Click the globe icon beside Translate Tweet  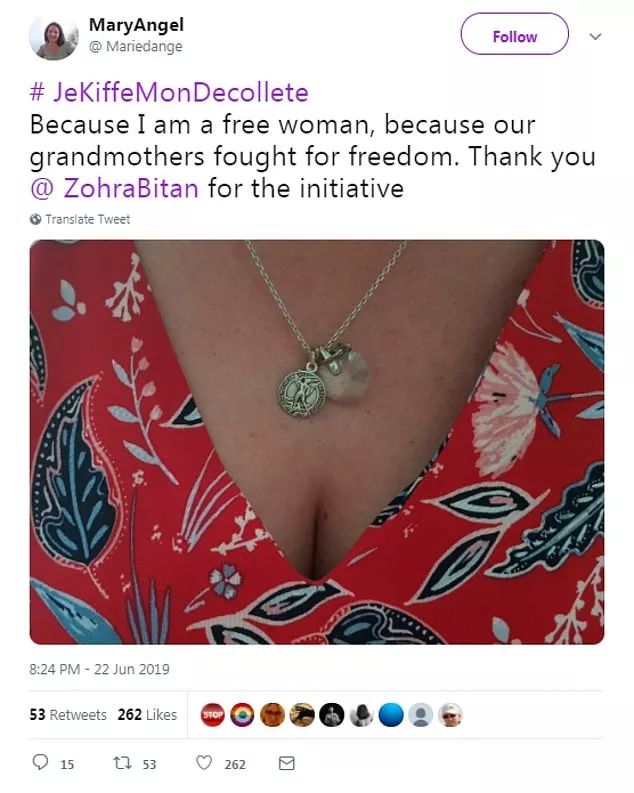click(36, 219)
